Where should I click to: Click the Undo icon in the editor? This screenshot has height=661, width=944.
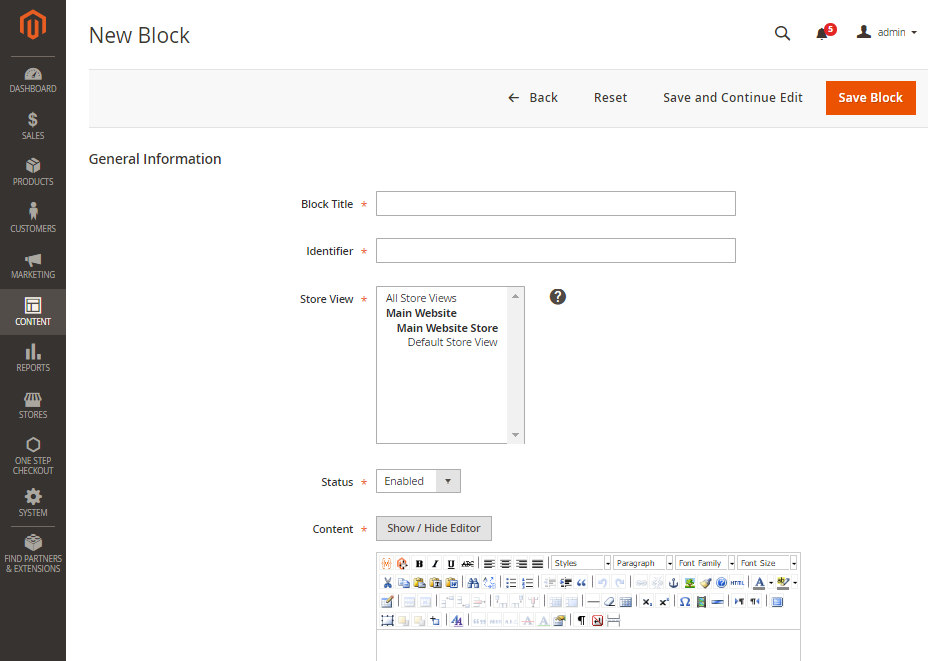click(605, 581)
